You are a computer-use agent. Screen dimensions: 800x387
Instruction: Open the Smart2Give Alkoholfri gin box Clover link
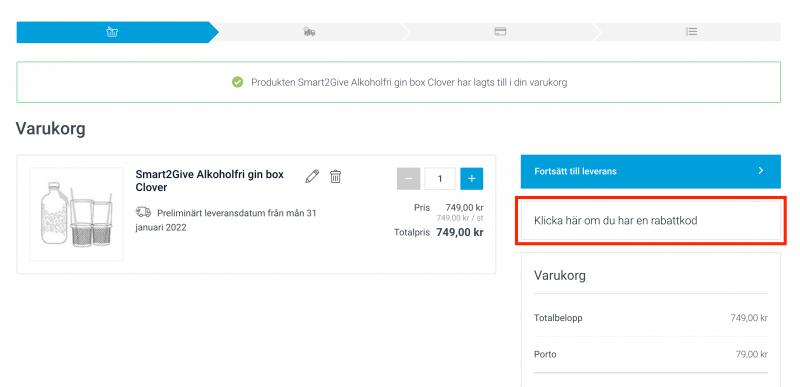(210, 180)
